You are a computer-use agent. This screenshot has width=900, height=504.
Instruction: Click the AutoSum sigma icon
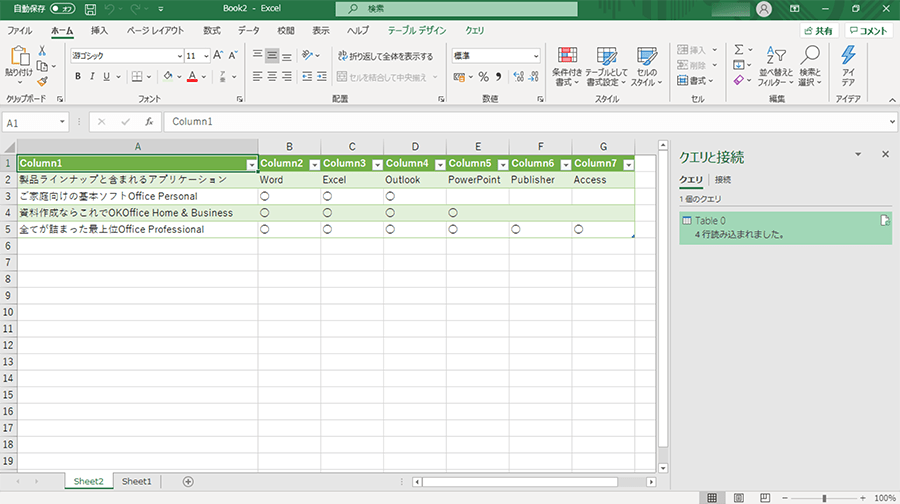739,50
